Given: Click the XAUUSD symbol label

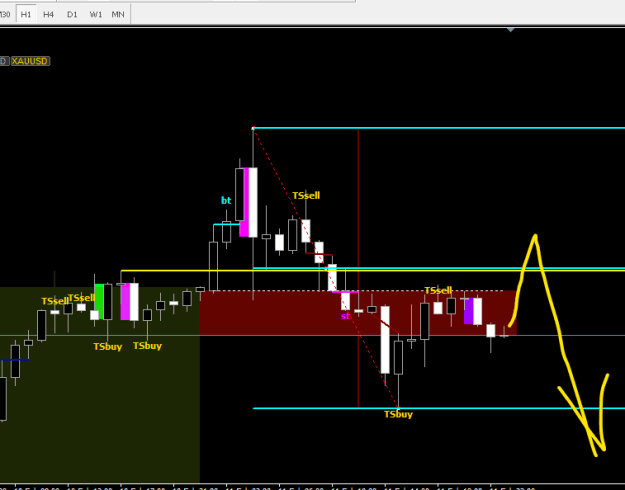Looking at the screenshot, I should pyautogui.click(x=30, y=61).
